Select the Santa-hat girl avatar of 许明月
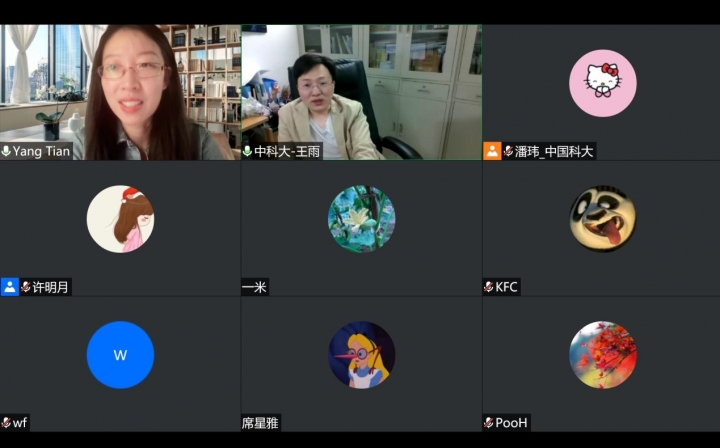The height and width of the screenshot is (448, 720). point(120,219)
